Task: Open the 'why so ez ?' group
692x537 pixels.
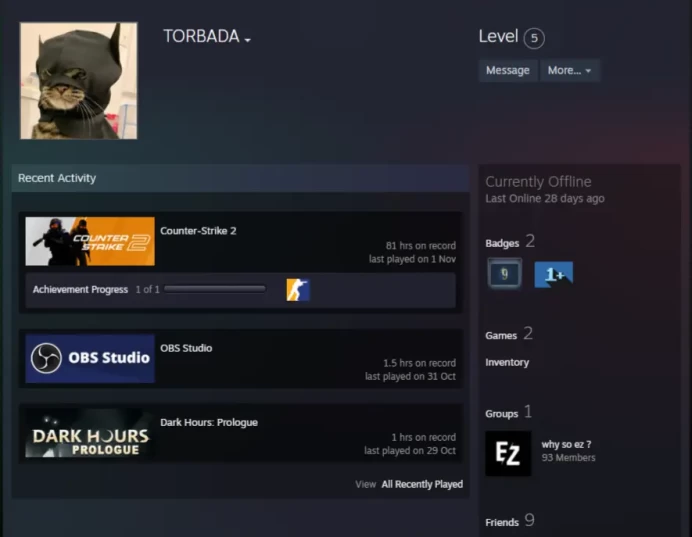Action: (x=567, y=444)
